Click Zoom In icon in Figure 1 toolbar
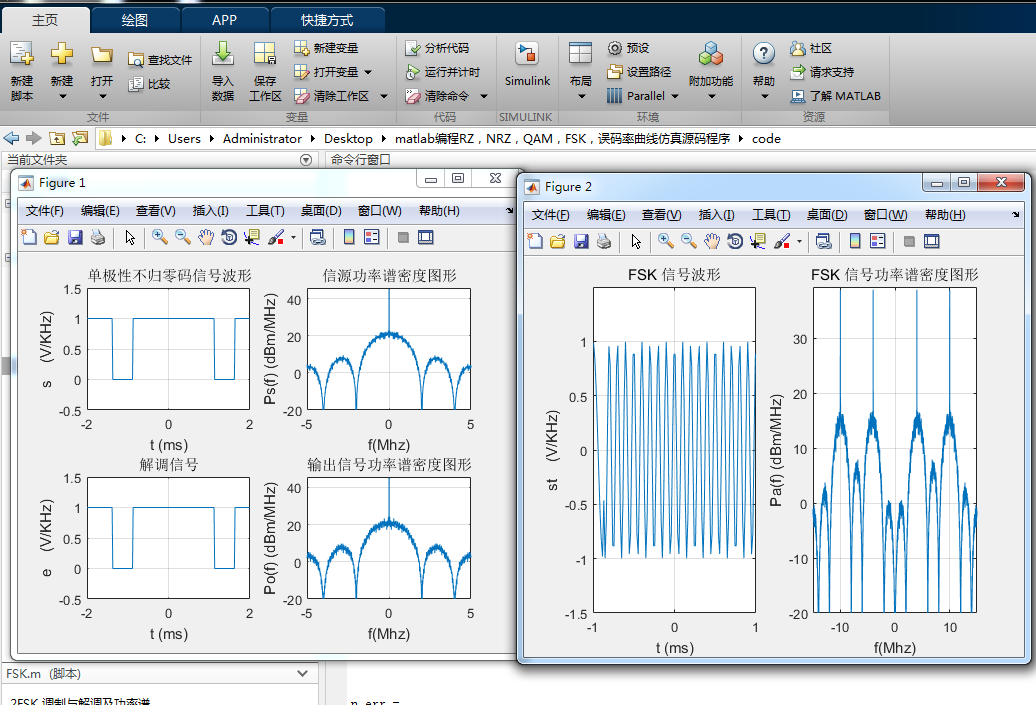The height and width of the screenshot is (705, 1036). (159, 237)
